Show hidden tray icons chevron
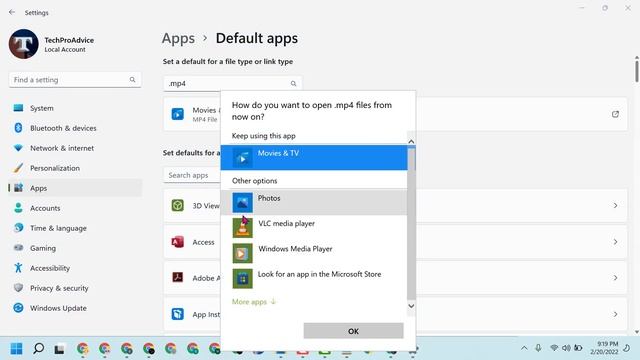Viewport: 640px width, 360px height. pos(524,348)
